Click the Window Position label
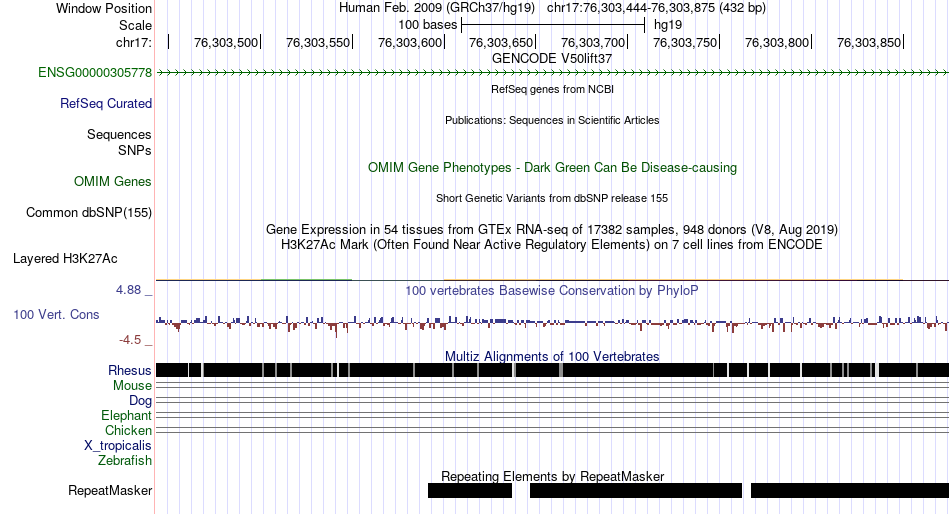This screenshot has height=514, width=950. [104, 8]
